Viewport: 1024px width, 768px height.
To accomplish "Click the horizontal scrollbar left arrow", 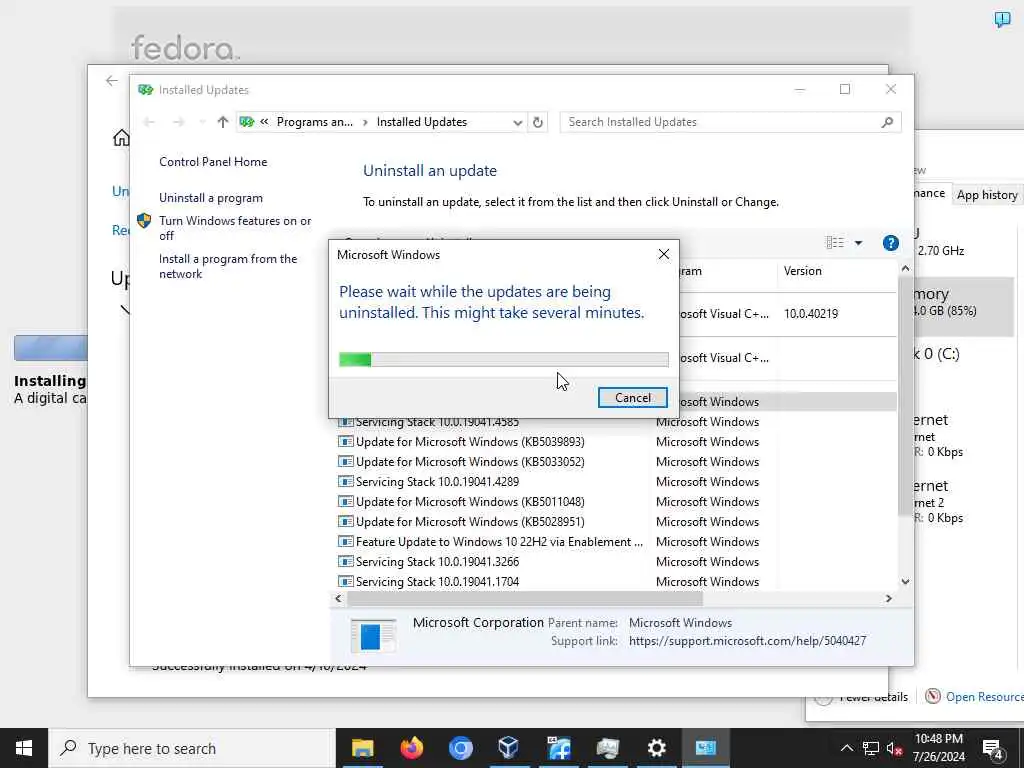I will 338,598.
